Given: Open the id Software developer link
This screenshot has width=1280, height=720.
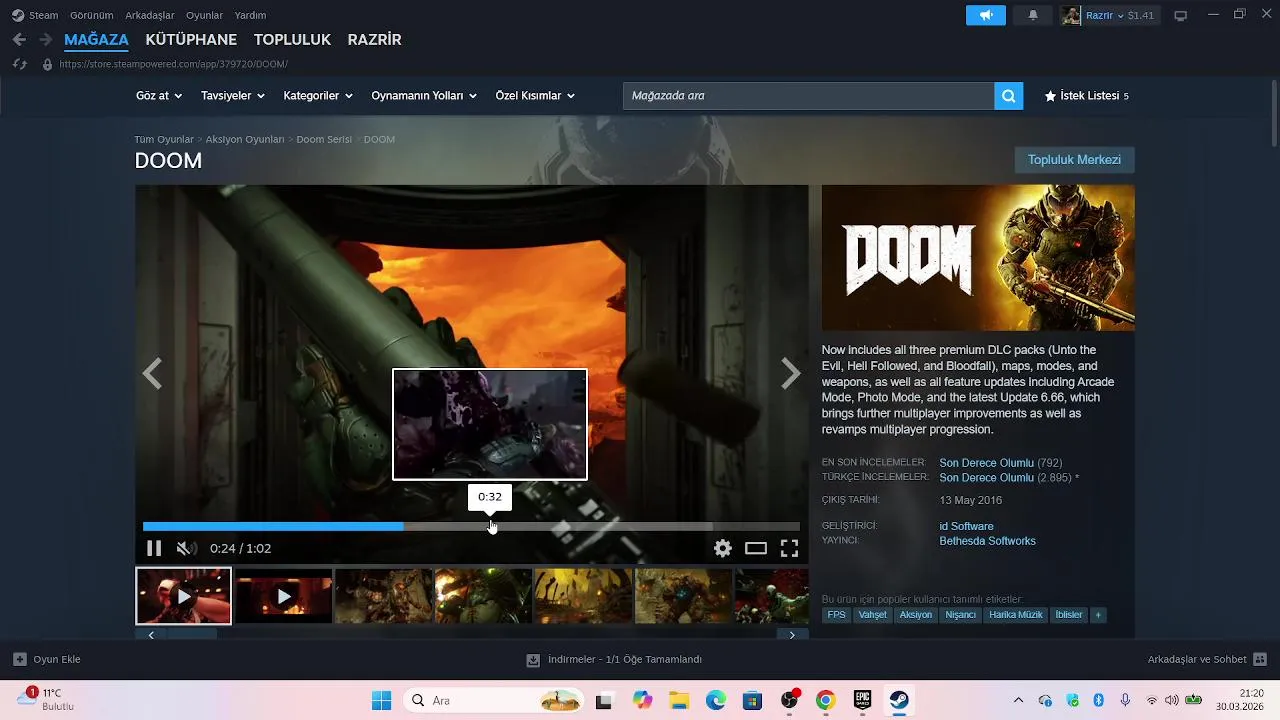Looking at the screenshot, I should (966, 526).
